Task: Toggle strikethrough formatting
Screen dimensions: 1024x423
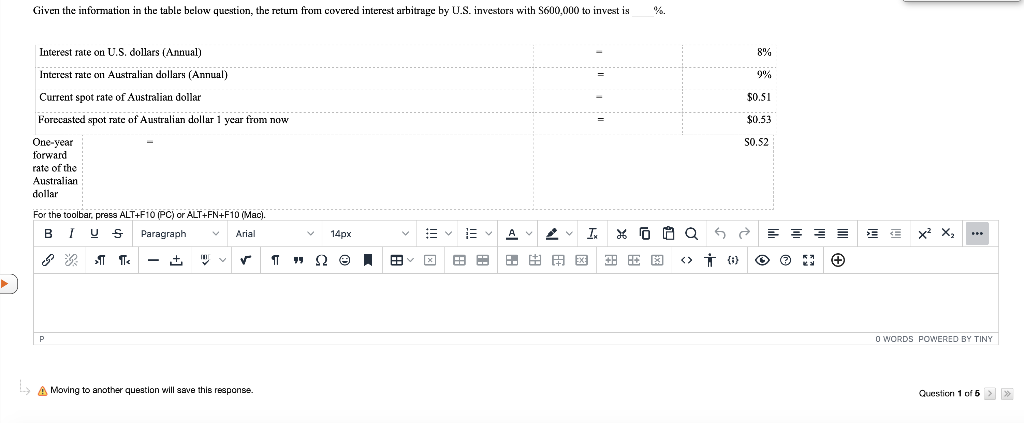Action: point(117,234)
